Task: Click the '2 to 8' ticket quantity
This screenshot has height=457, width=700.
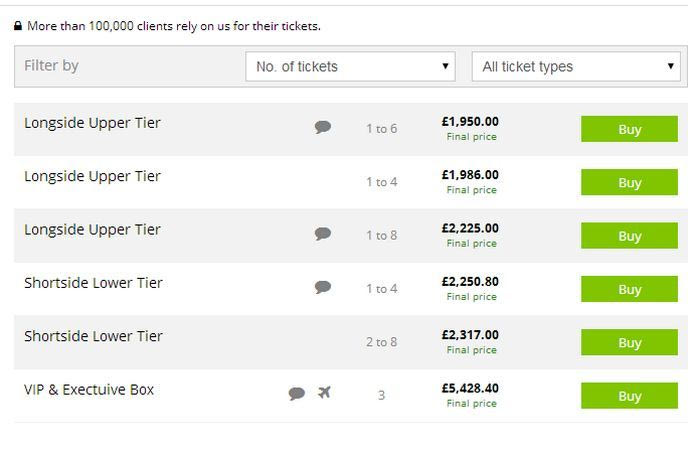Action: point(381,342)
